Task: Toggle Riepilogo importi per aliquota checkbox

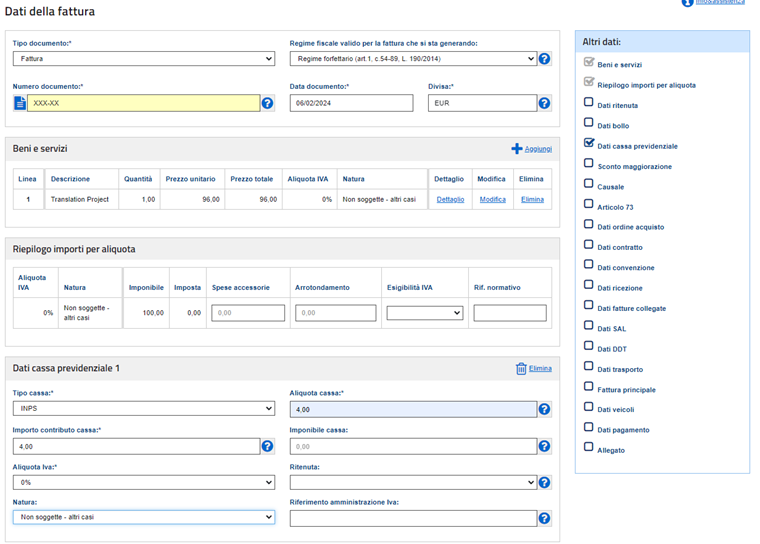Action: pos(588,82)
